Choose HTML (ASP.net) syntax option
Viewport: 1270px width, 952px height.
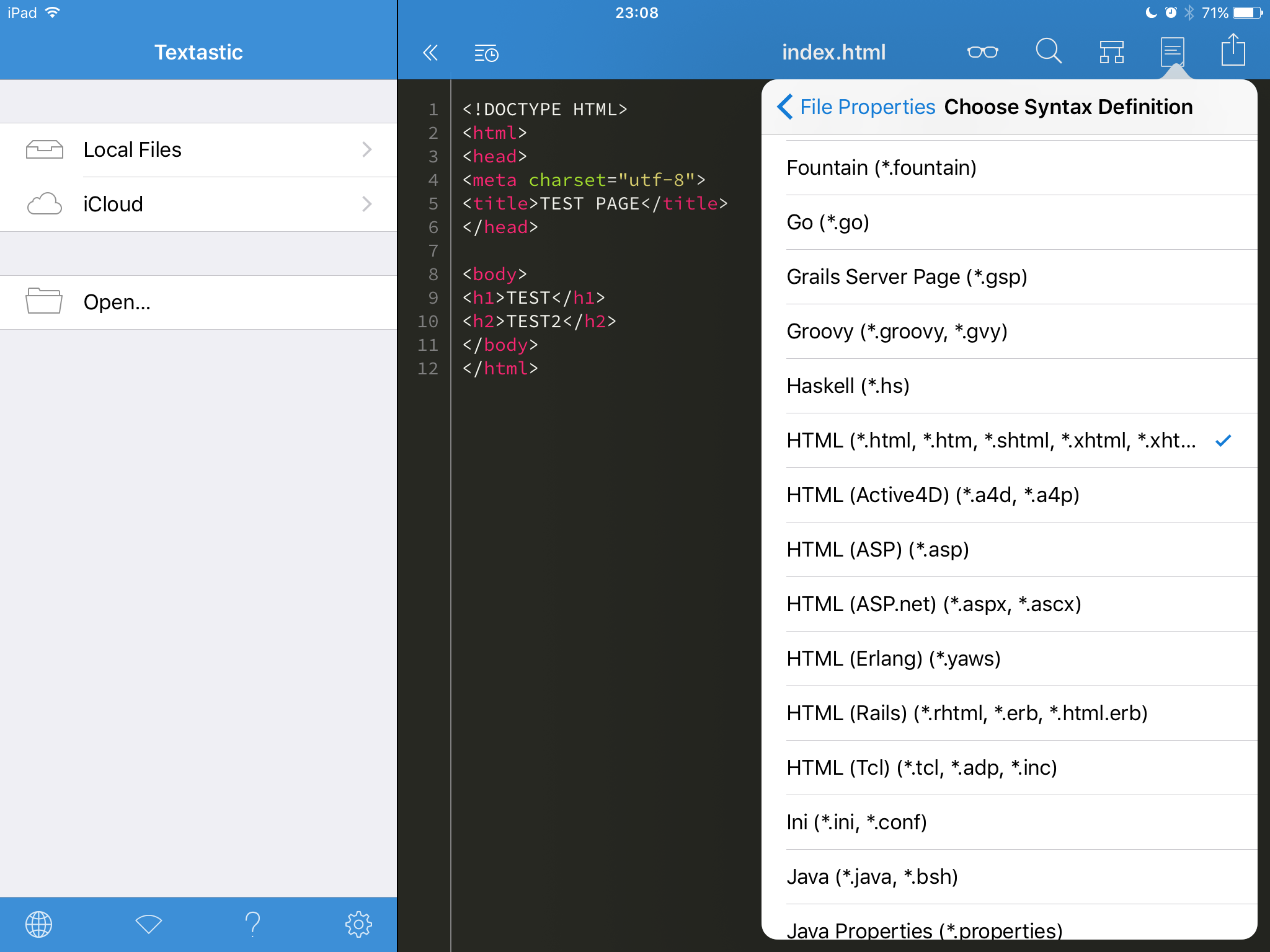(x=933, y=604)
